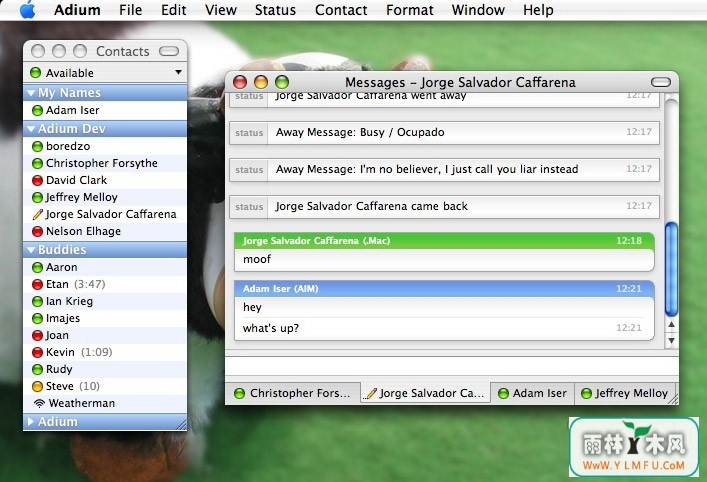This screenshot has width=707, height=482.
Task: Click Steve's orange idle icon
Action: pos(37,386)
